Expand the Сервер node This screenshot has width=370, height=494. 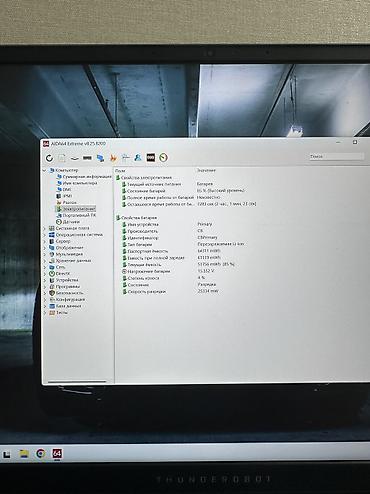44,241
